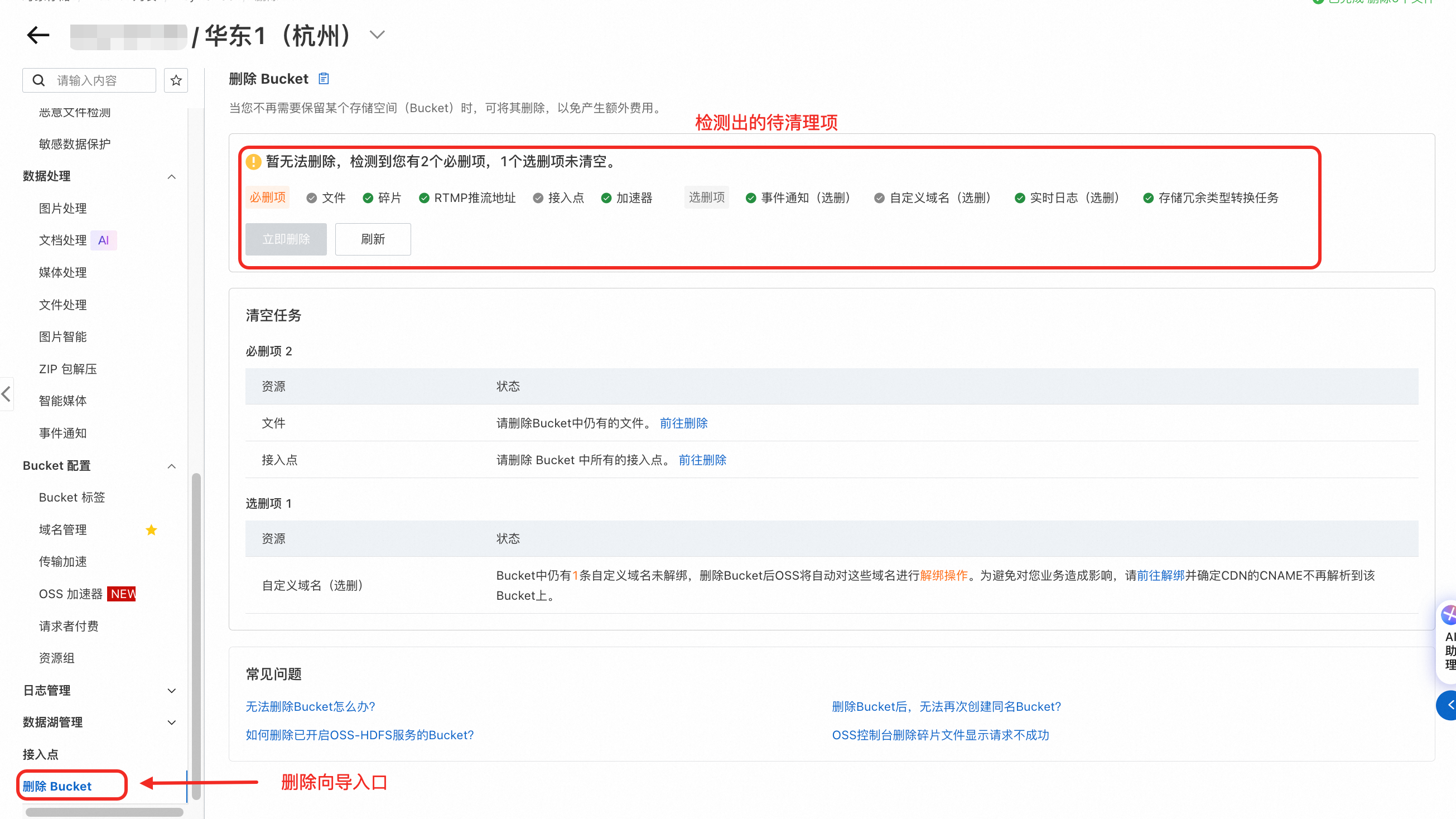This screenshot has width=1456, height=819.
Task: Click the 文件 status check icon
Action: point(311,198)
